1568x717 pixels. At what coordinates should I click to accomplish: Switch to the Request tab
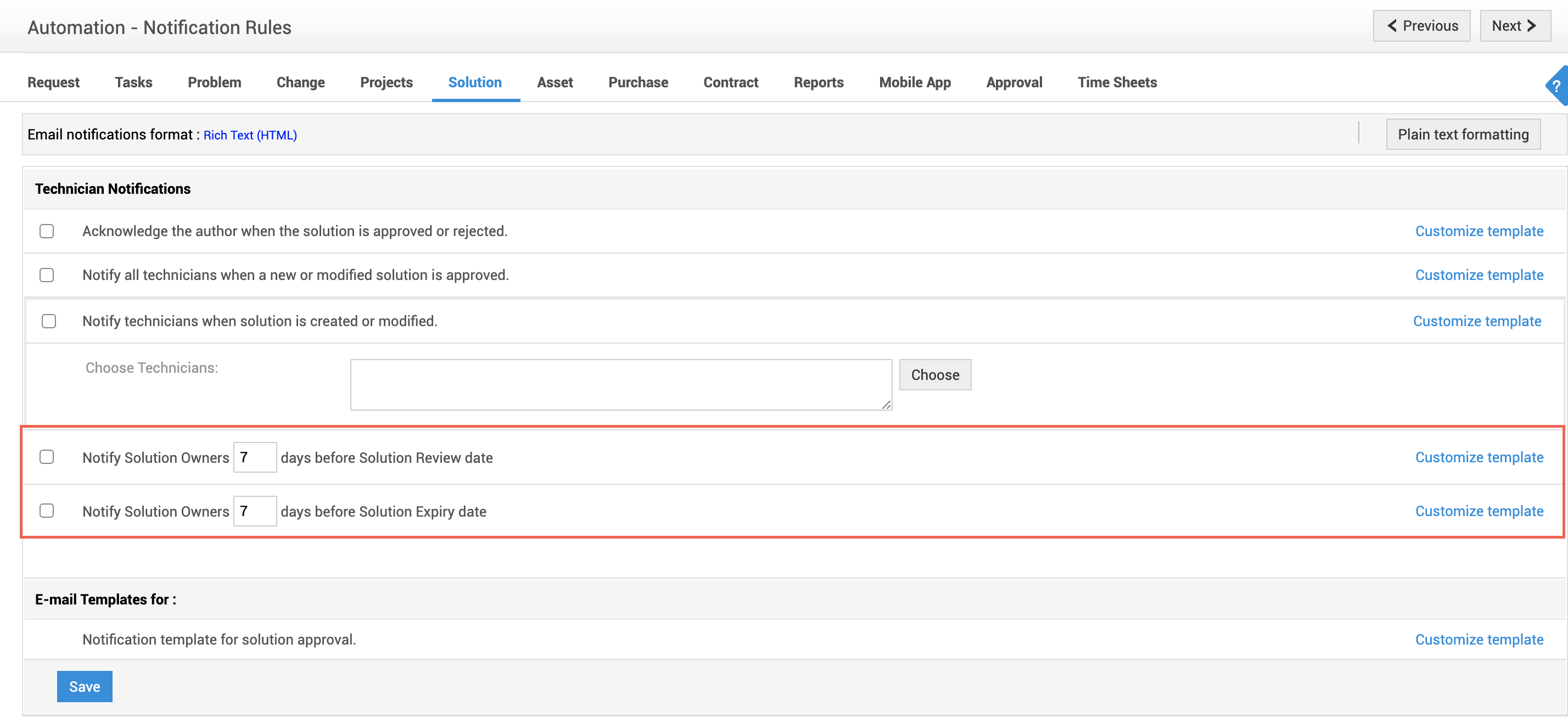point(54,82)
